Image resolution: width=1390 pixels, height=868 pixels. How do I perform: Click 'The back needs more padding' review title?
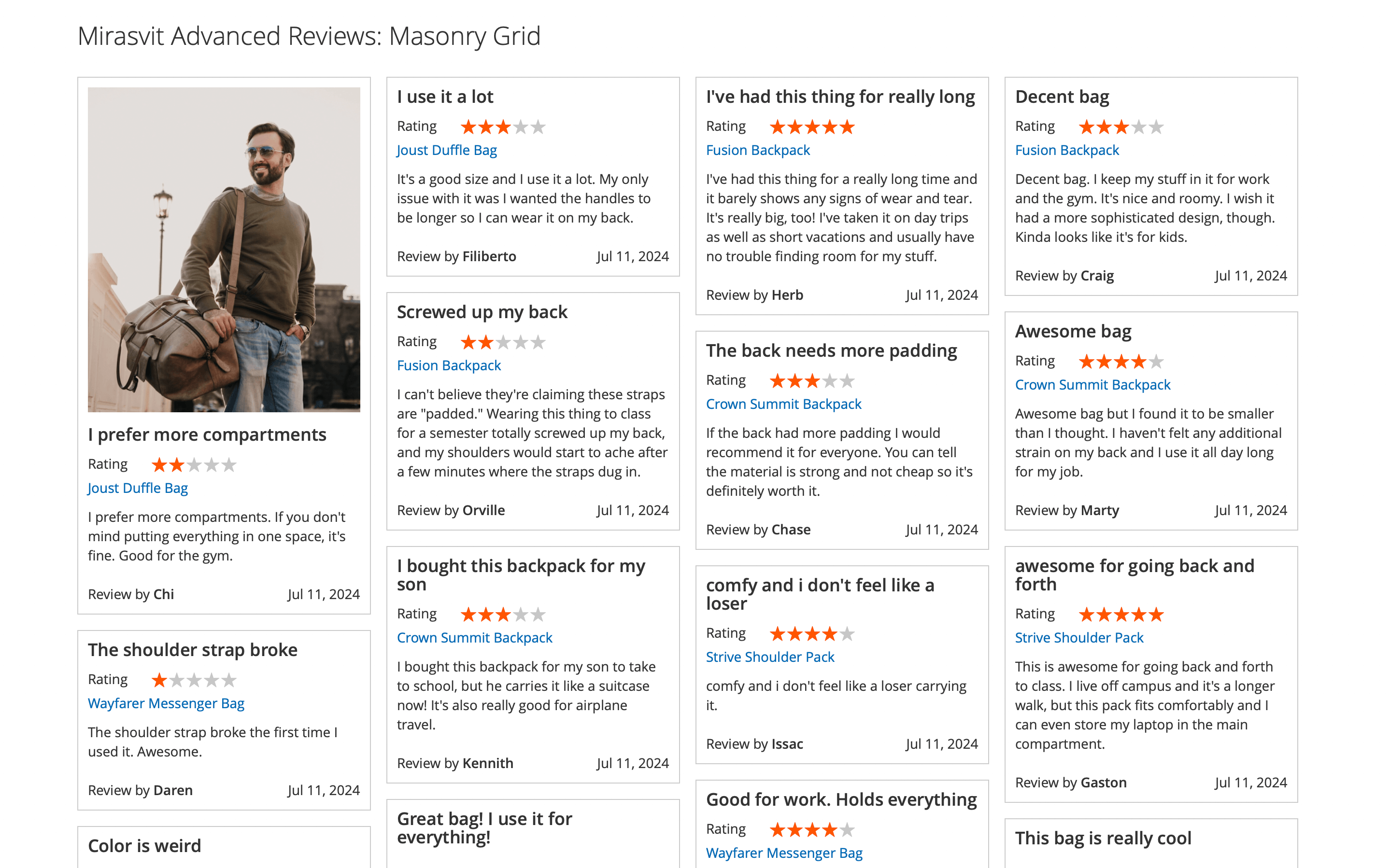coord(831,351)
